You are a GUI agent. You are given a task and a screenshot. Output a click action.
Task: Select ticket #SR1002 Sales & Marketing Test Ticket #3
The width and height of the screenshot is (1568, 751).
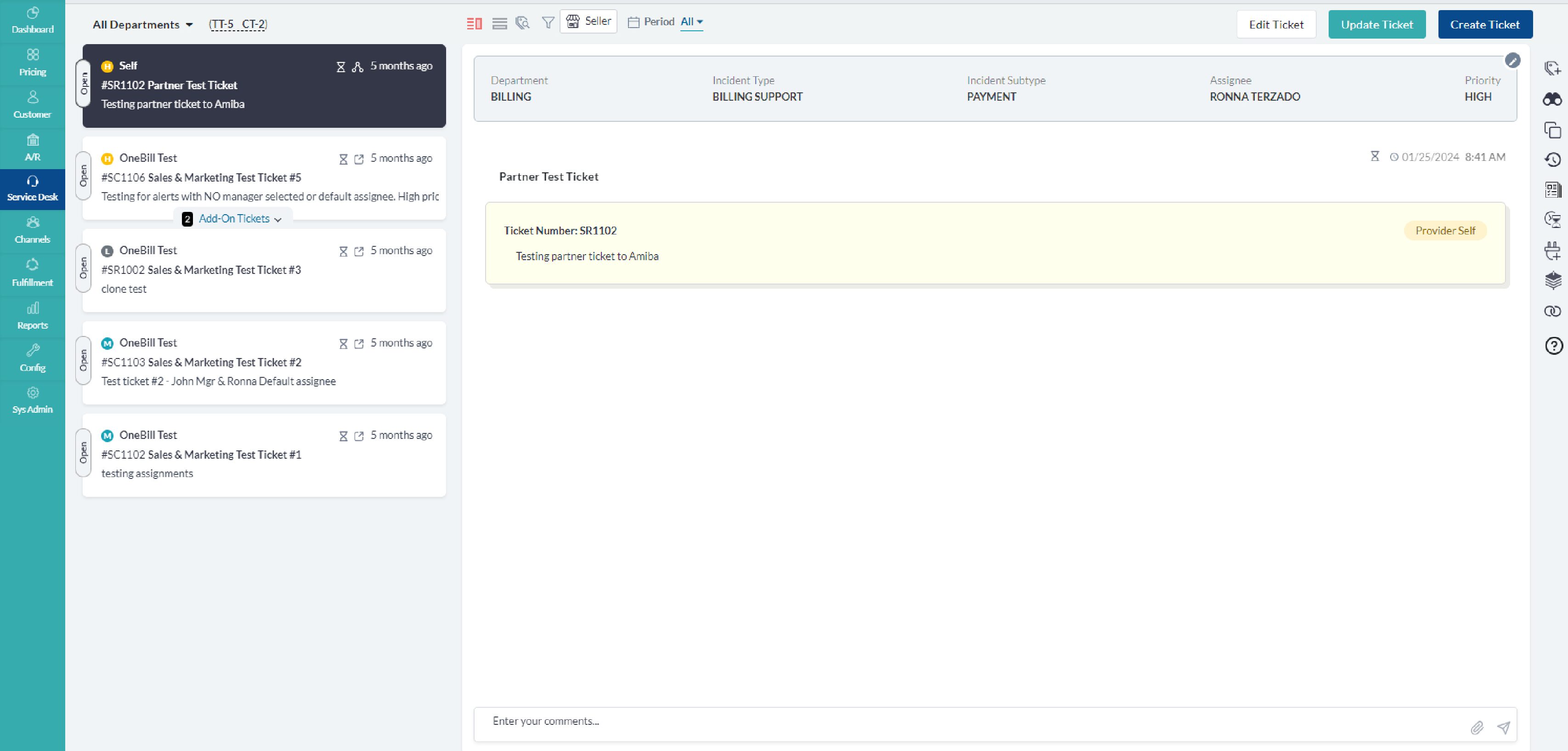pos(264,270)
